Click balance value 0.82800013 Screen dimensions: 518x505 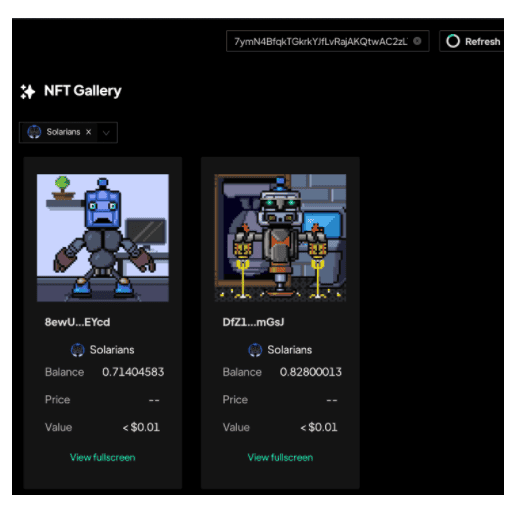coord(311,372)
